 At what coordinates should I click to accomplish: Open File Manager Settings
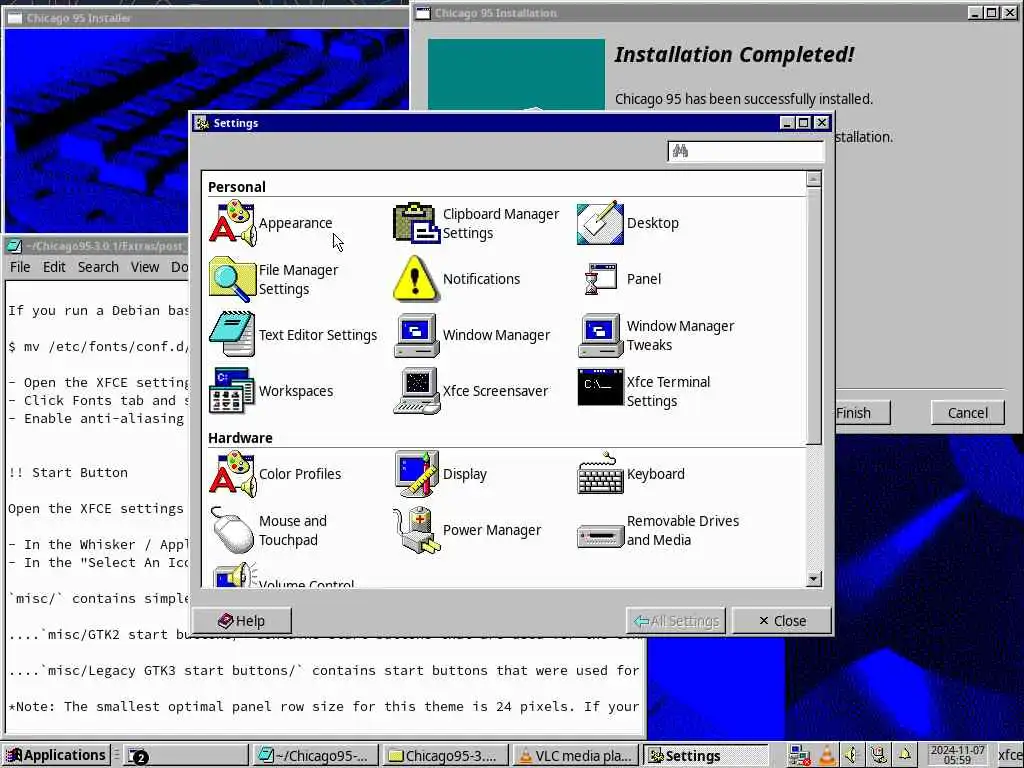point(274,280)
